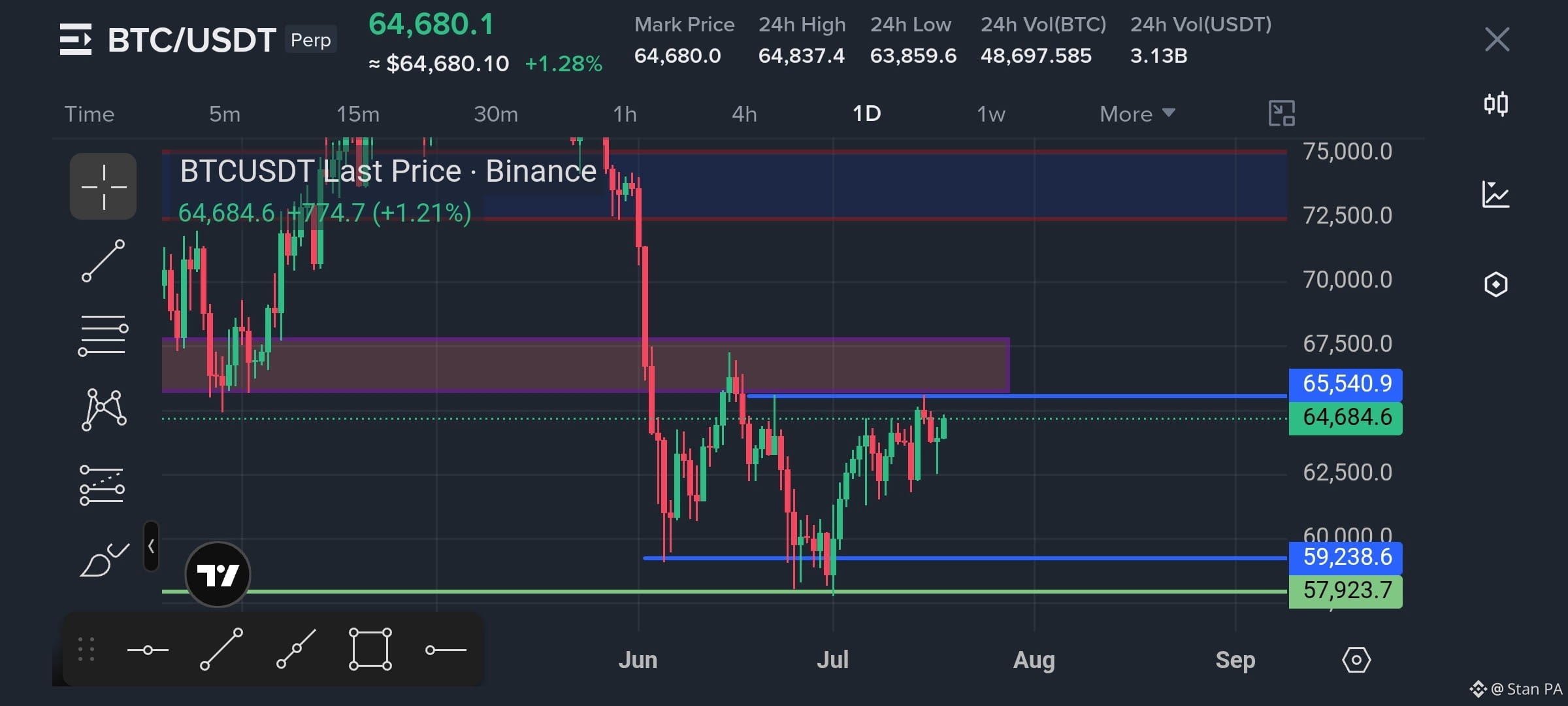Viewport: 1568px width, 706px height.
Task: Click the 65,540.9 price label
Action: pos(1346,384)
